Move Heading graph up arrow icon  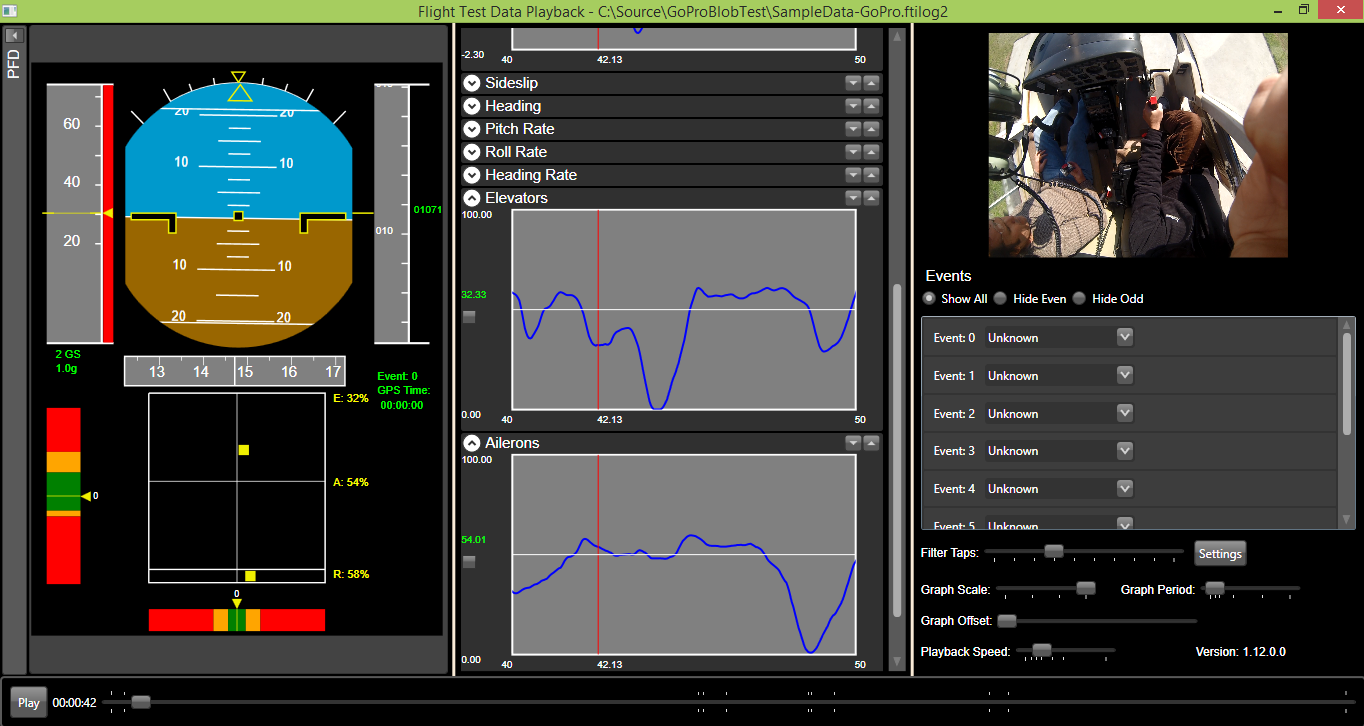[x=871, y=106]
